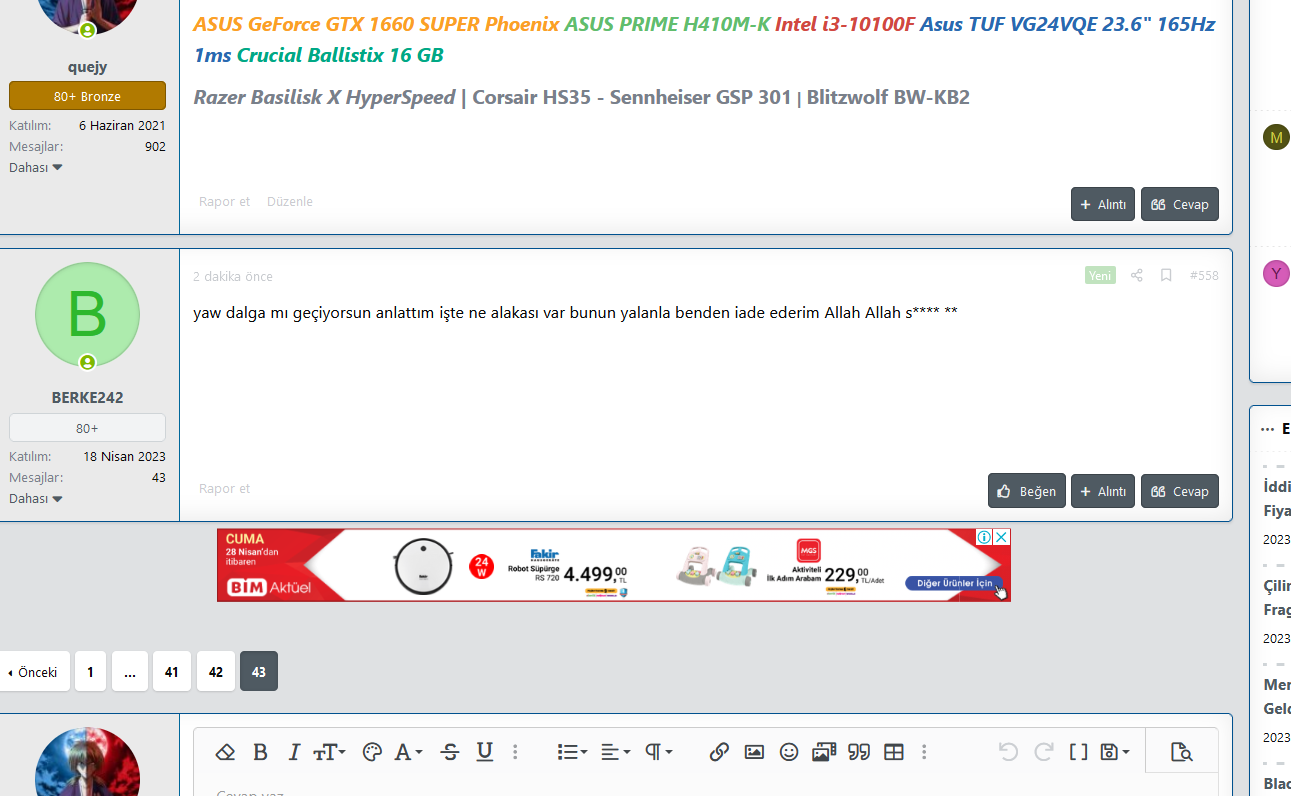Open the text color palette
The image size is (1291, 796).
pos(372,752)
